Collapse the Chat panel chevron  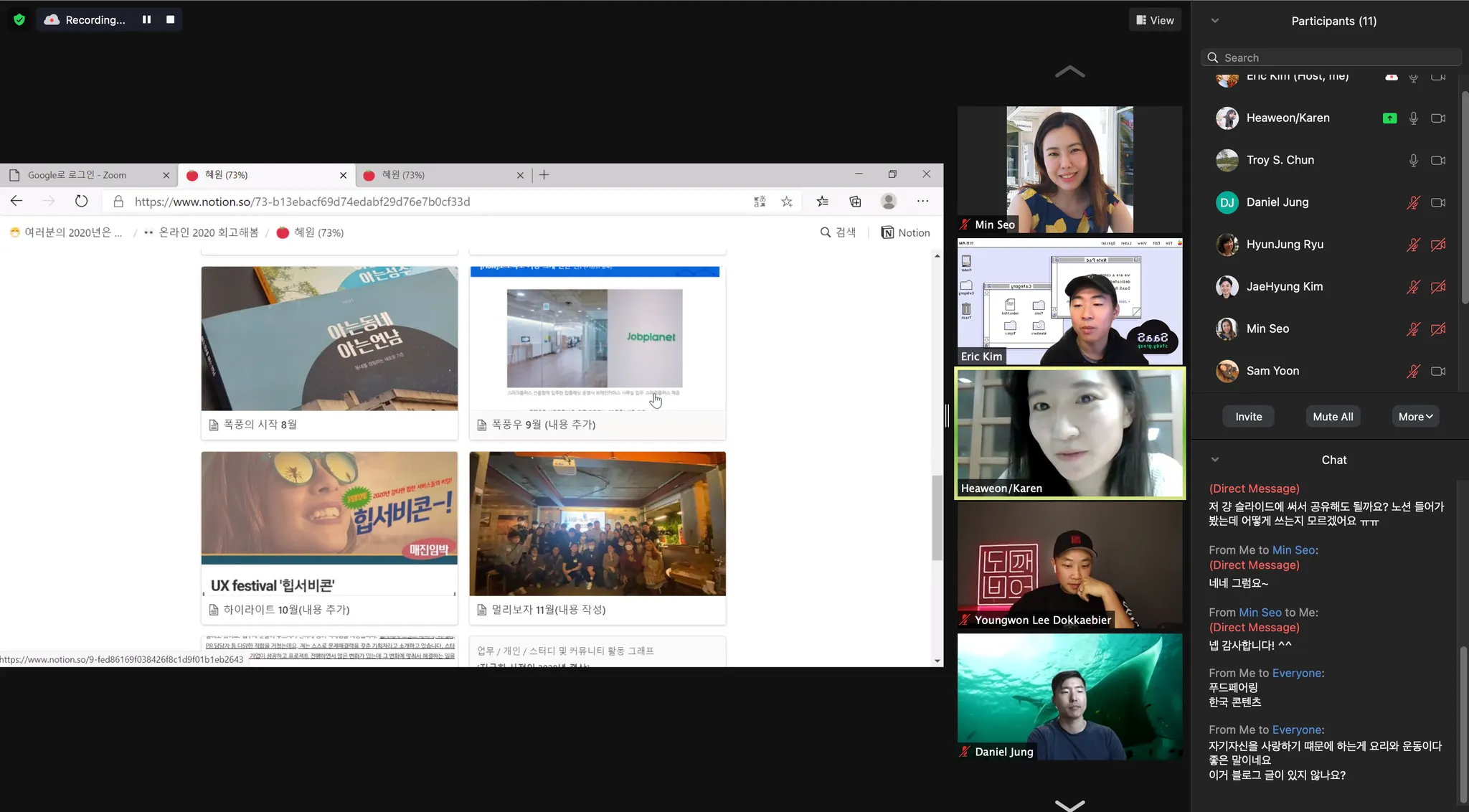pyautogui.click(x=1215, y=460)
